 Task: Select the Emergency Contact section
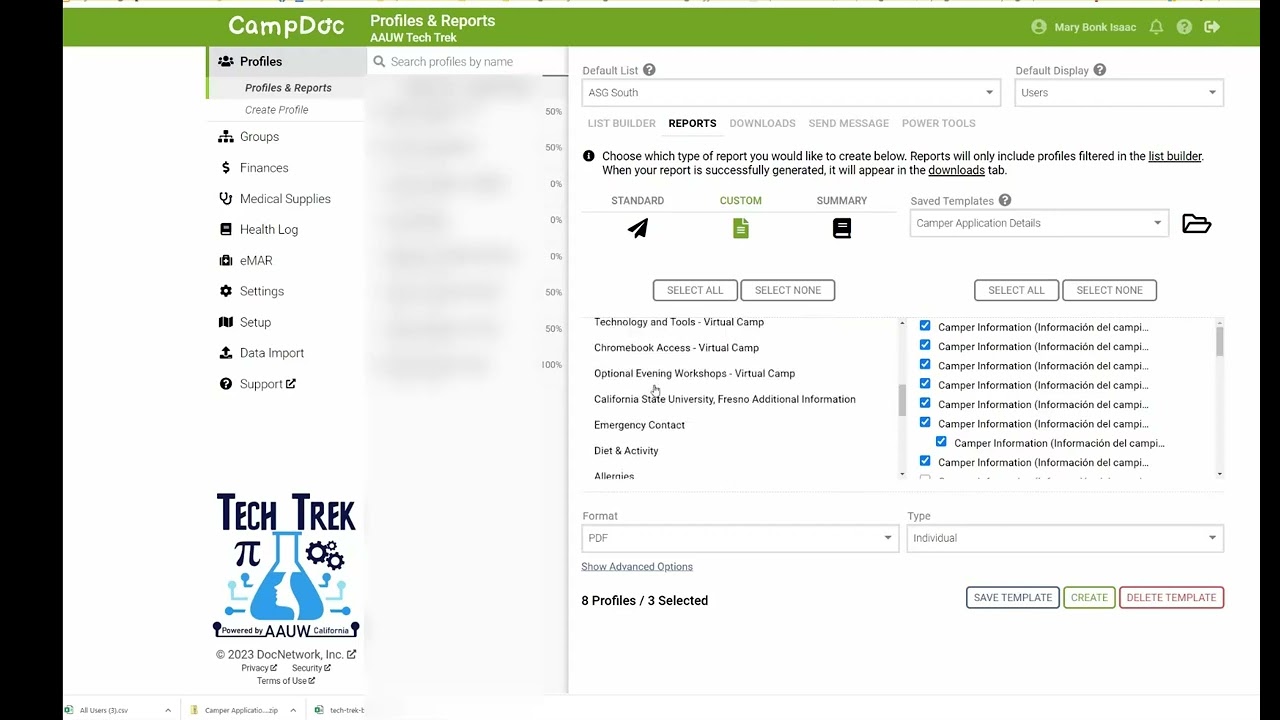(x=639, y=425)
